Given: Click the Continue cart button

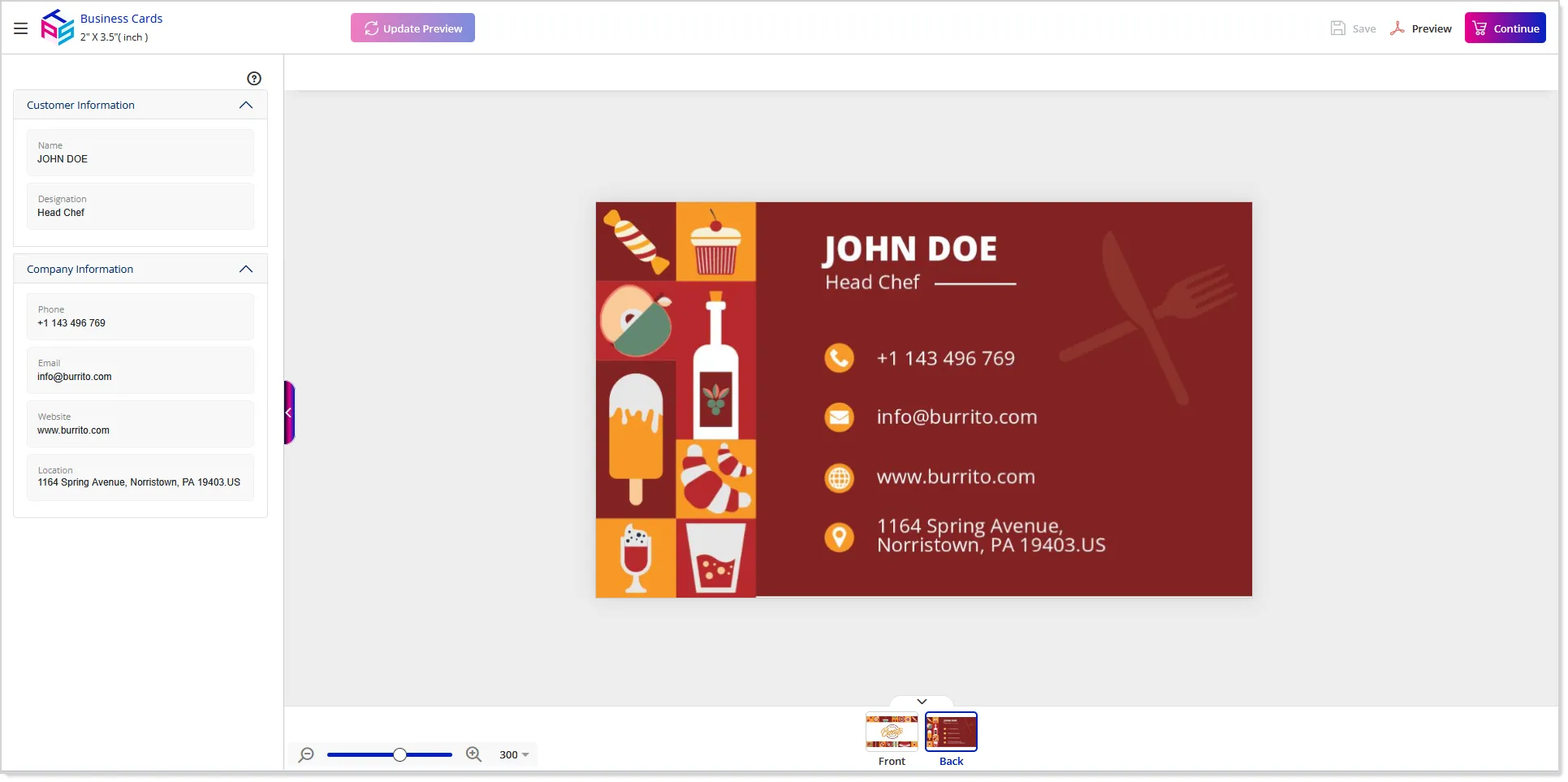Looking at the screenshot, I should pos(1505,28).
